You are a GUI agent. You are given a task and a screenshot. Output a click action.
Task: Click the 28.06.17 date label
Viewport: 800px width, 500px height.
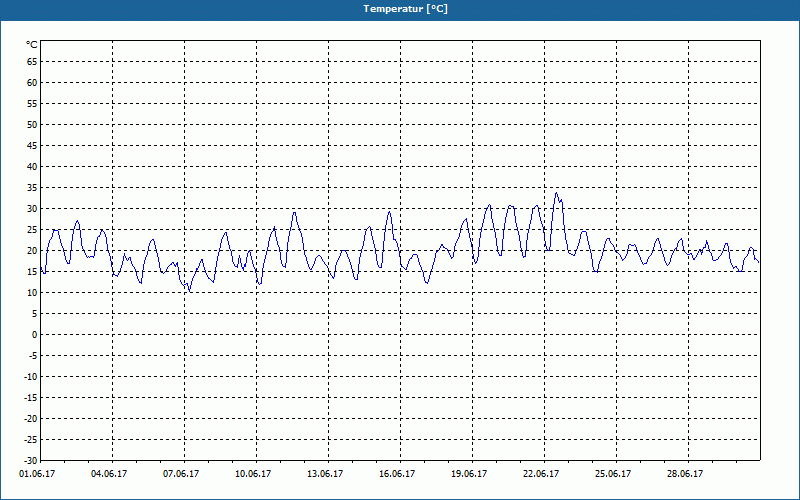[x=685, y=474]
